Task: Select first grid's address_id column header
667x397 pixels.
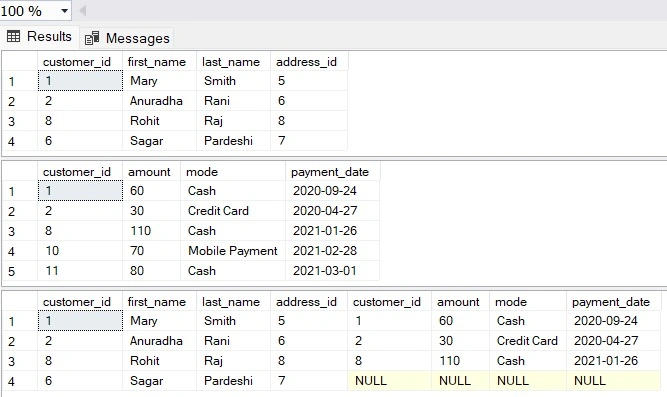Action: point(309,62)
